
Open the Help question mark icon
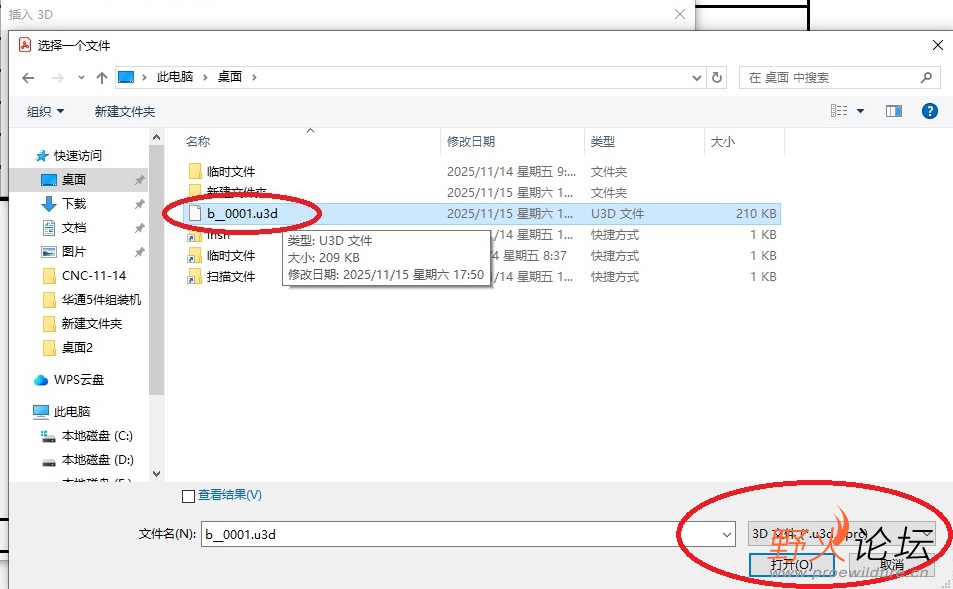[x=930, y=111]
